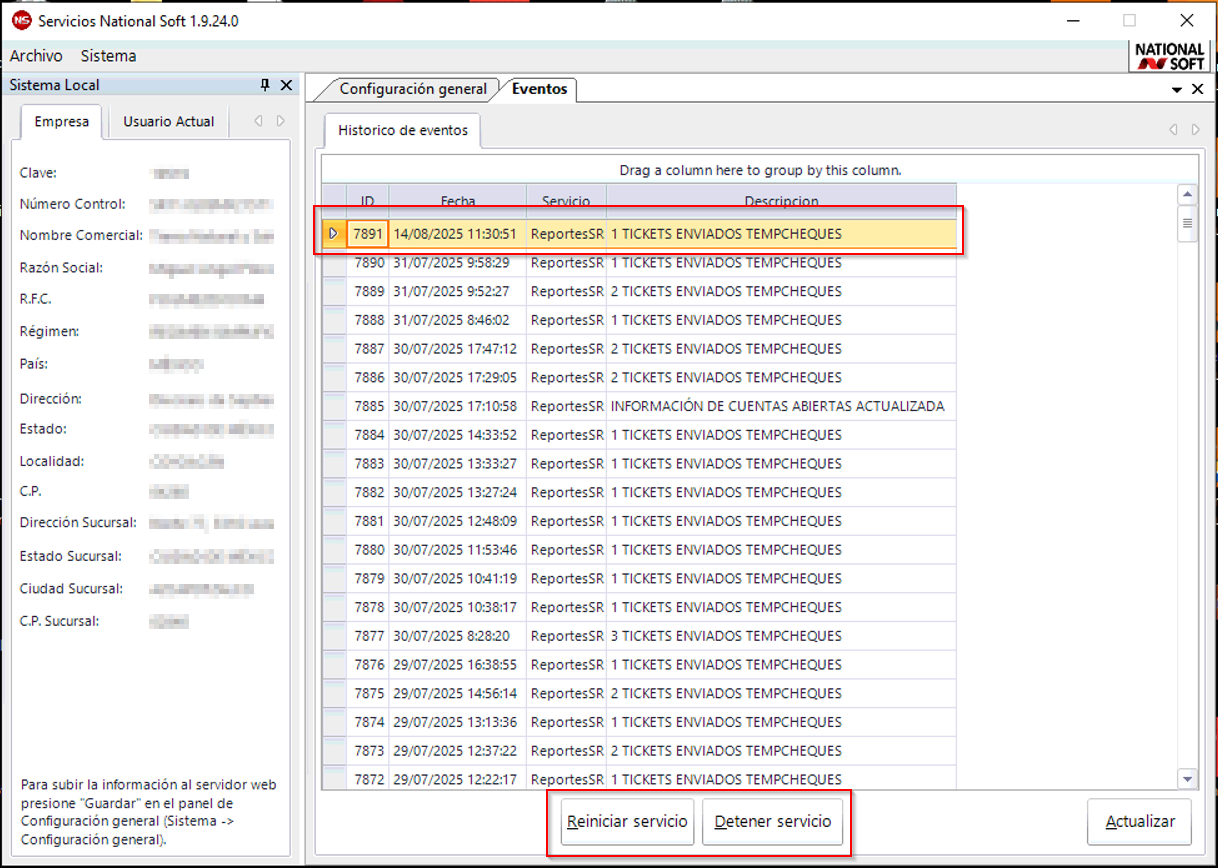The image size is (1218, 868).
Task: Select event row 7890
Action: [x=639, y=263]
